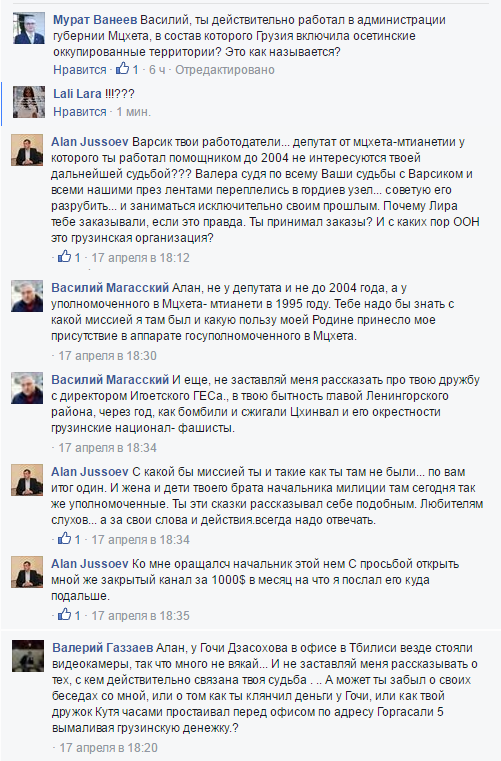Click Нравится under Lali Lara's comment
Image resolution: width=501 pixels, height=761 pixels.
(80, 112)
